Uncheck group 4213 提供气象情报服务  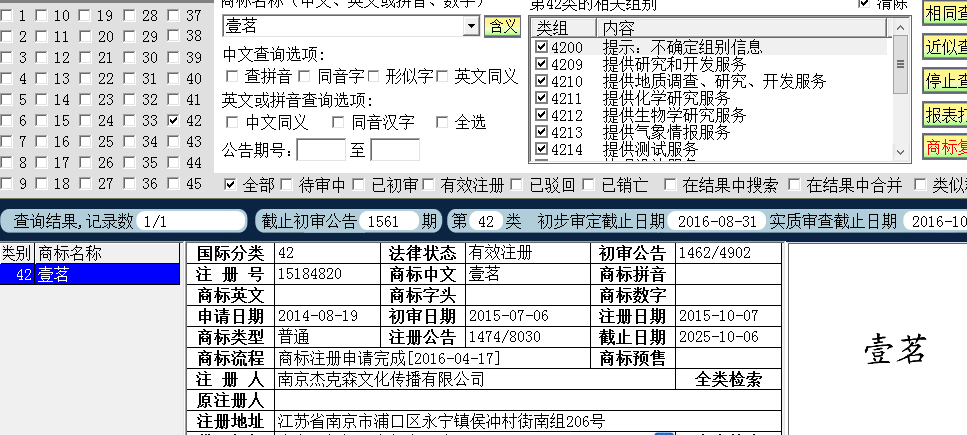pos(541,131)
